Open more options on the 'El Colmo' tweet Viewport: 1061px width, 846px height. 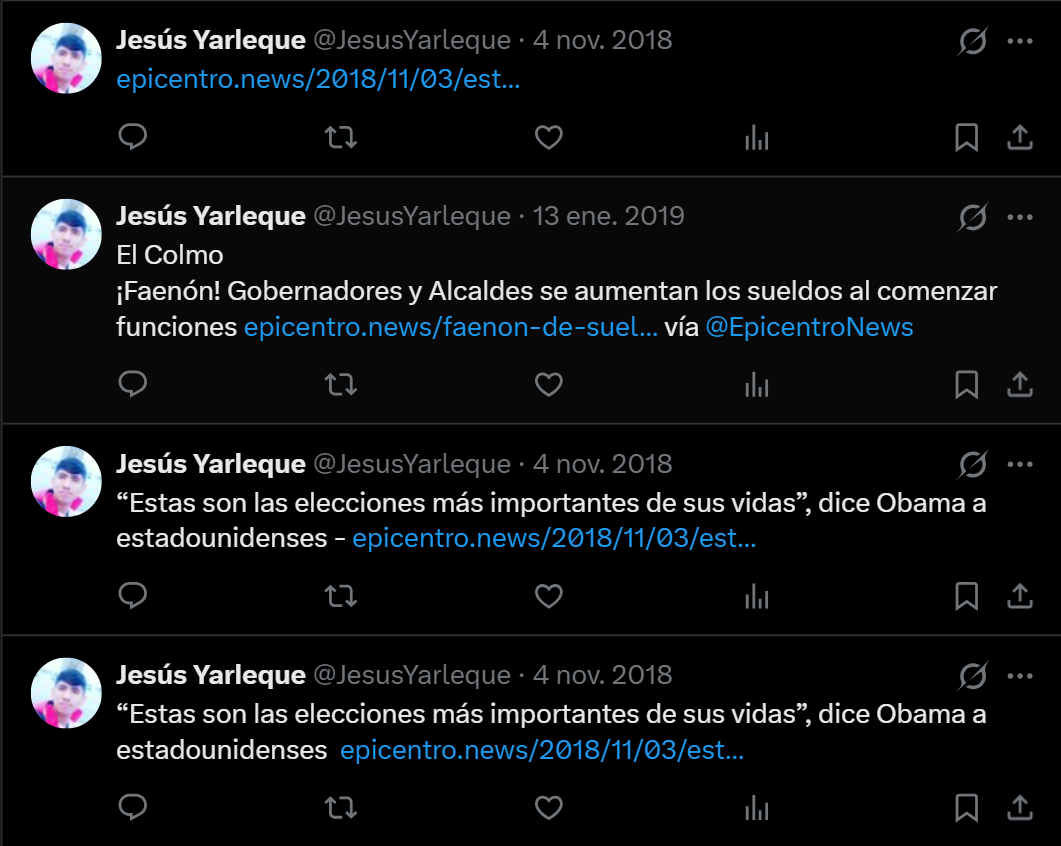tap(1020, 216)
